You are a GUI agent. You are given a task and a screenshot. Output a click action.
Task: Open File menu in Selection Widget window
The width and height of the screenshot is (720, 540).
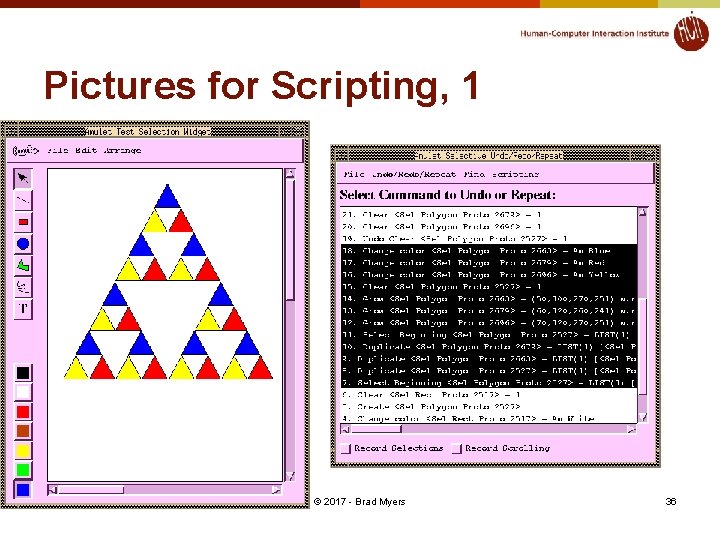[x=58, y=150]
